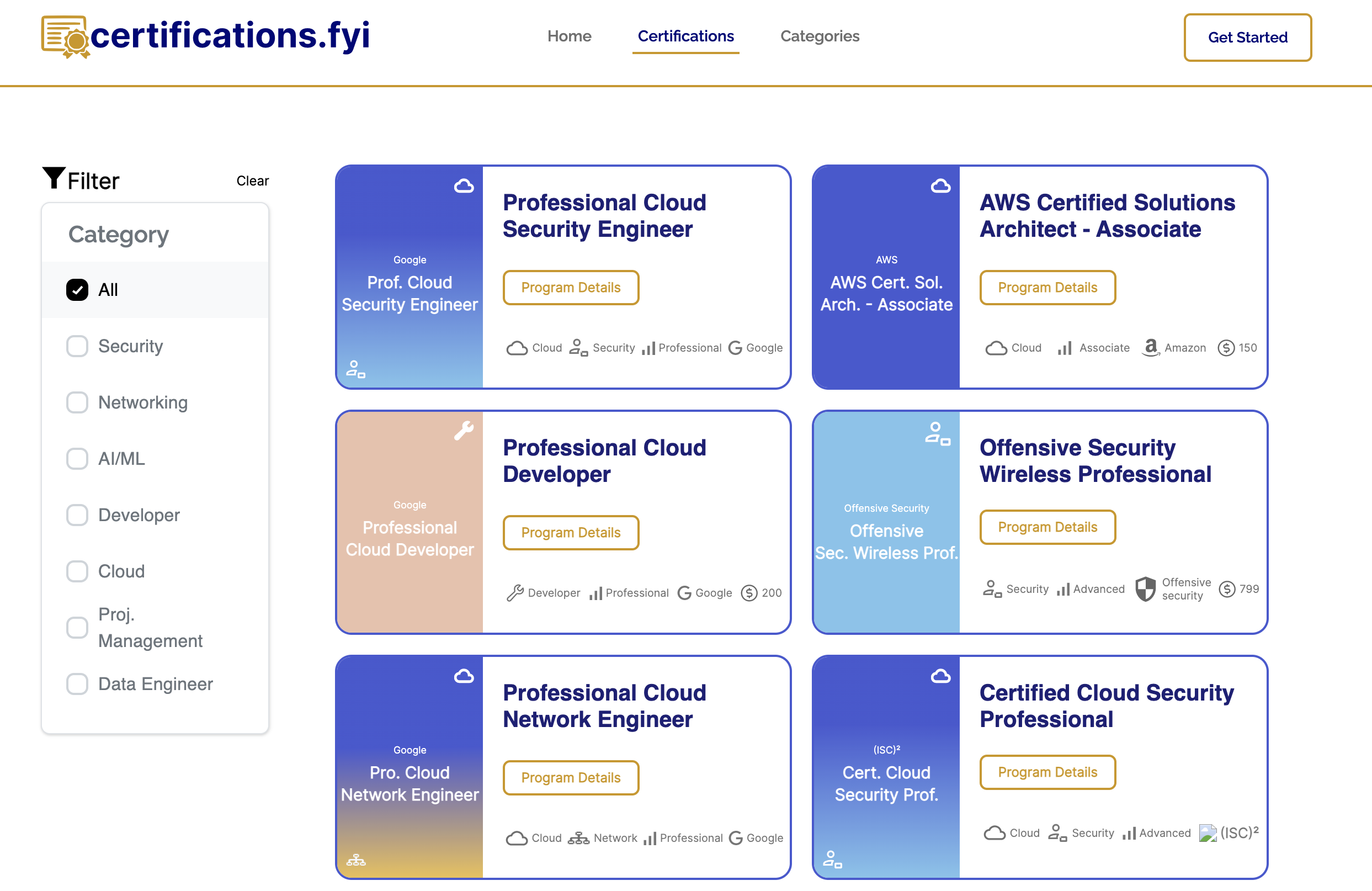Image resolution: width=1372 pixels, height=891 pixels.
Task: Click wrench icon on Professional Cloud Developer thumbnail
Action: click(x=464, y=431)
